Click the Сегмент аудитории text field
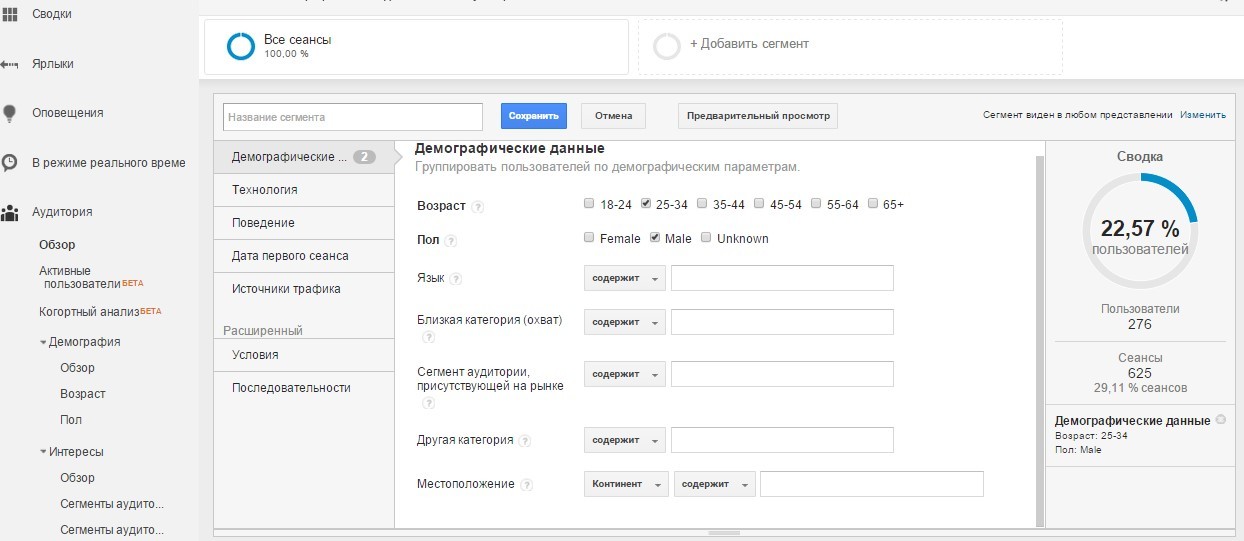This screenshot has width=1244, height=541. pyautogui.click(x=782, y=374)
